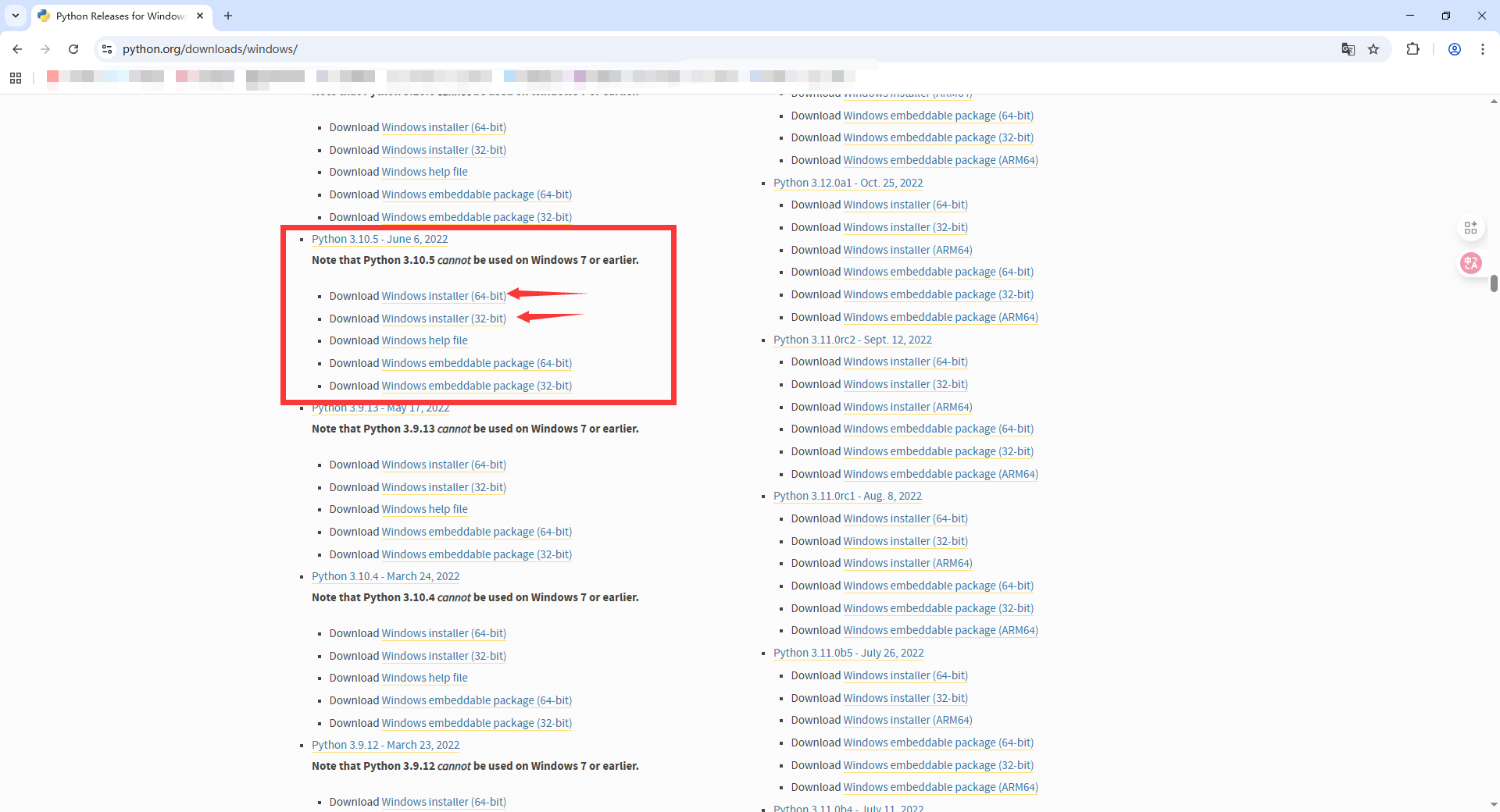1500x812 pixels.
Task: Download Python 3.11.0rc2 Windows installer (64-bit)
Action: (x=905, y=361)
